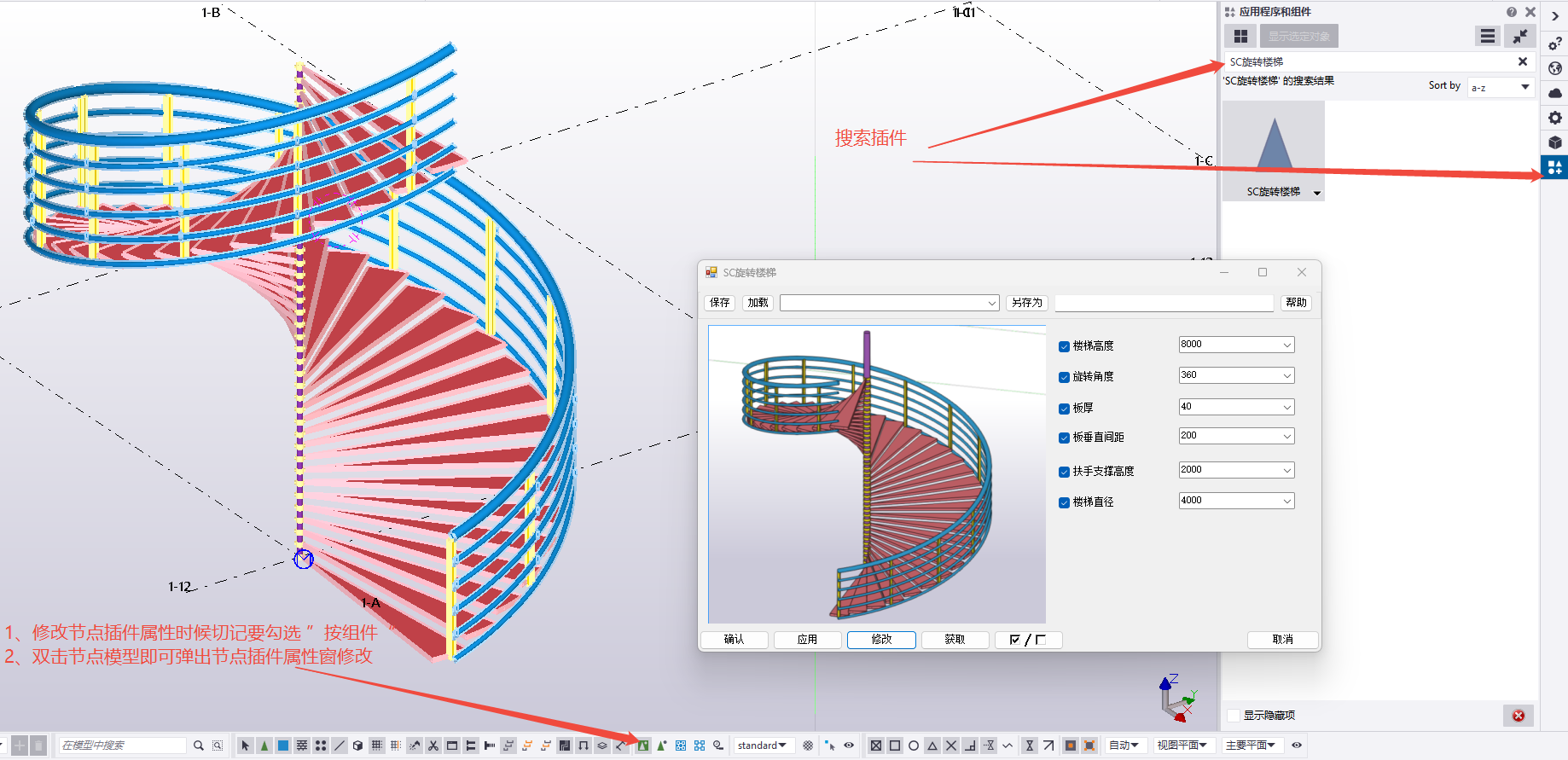
Task: Uncheck the 楼梯高度 checkbox
Action: pyautogui.click(x=1064, y=346)
